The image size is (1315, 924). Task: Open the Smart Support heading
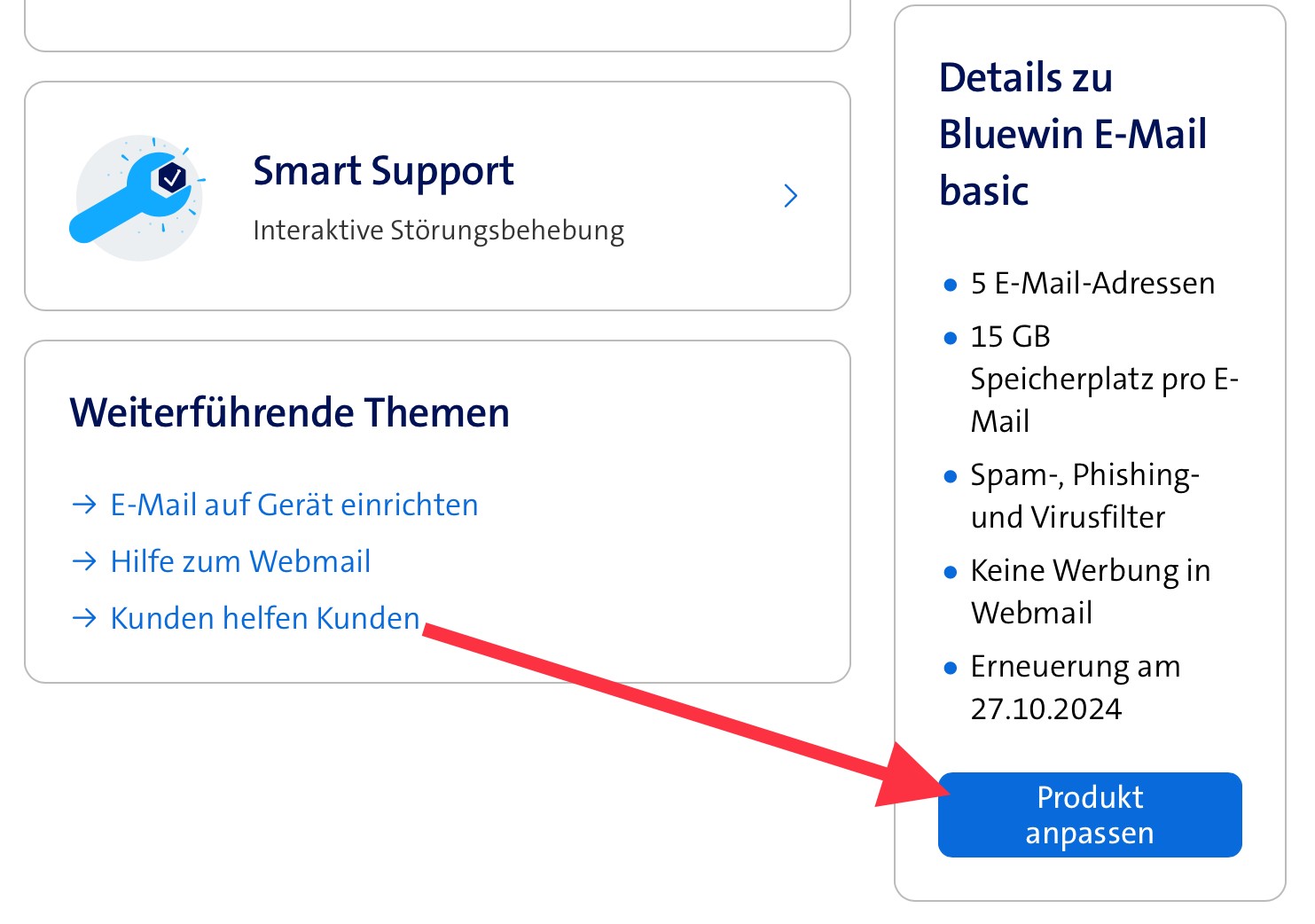pos(383,171)
